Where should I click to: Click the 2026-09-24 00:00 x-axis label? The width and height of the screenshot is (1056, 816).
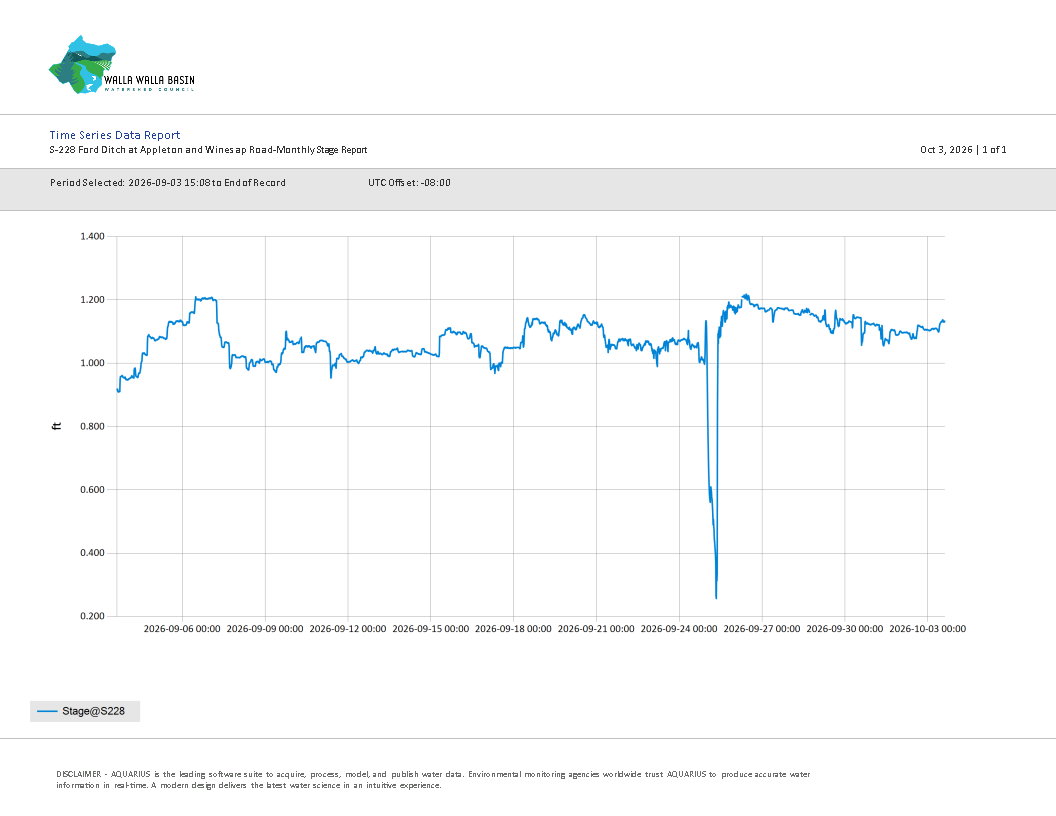pyautogui.click(x=679, y=629)
